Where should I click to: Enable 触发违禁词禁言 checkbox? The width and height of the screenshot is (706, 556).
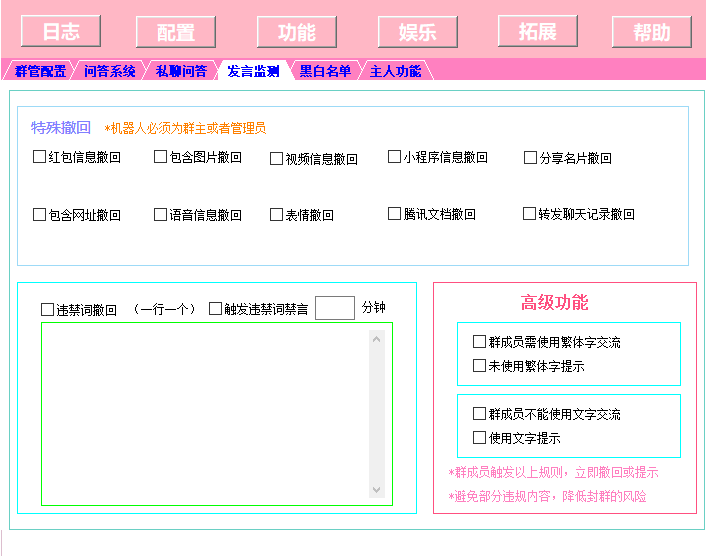[216, 309]
